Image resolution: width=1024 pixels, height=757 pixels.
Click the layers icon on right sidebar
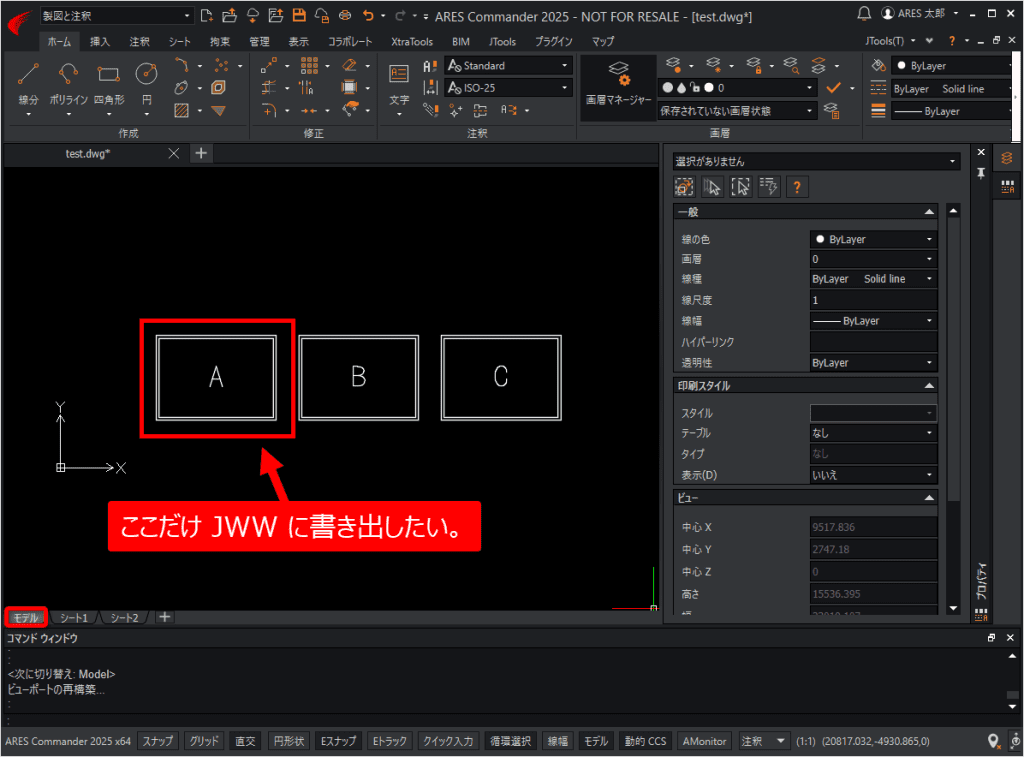[x=1007, y=158]
